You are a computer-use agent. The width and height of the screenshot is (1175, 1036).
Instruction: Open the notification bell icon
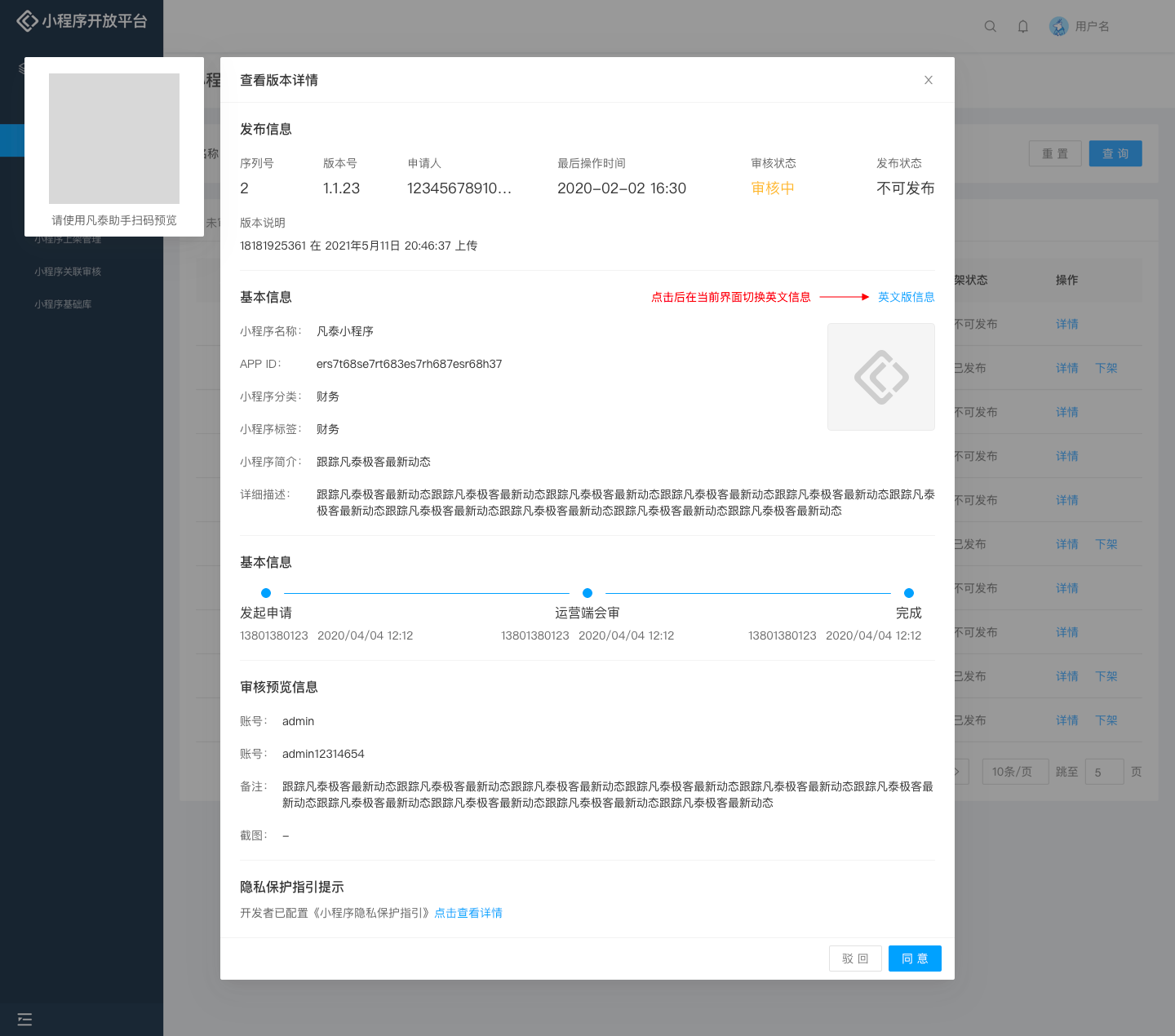(1022, 26)
